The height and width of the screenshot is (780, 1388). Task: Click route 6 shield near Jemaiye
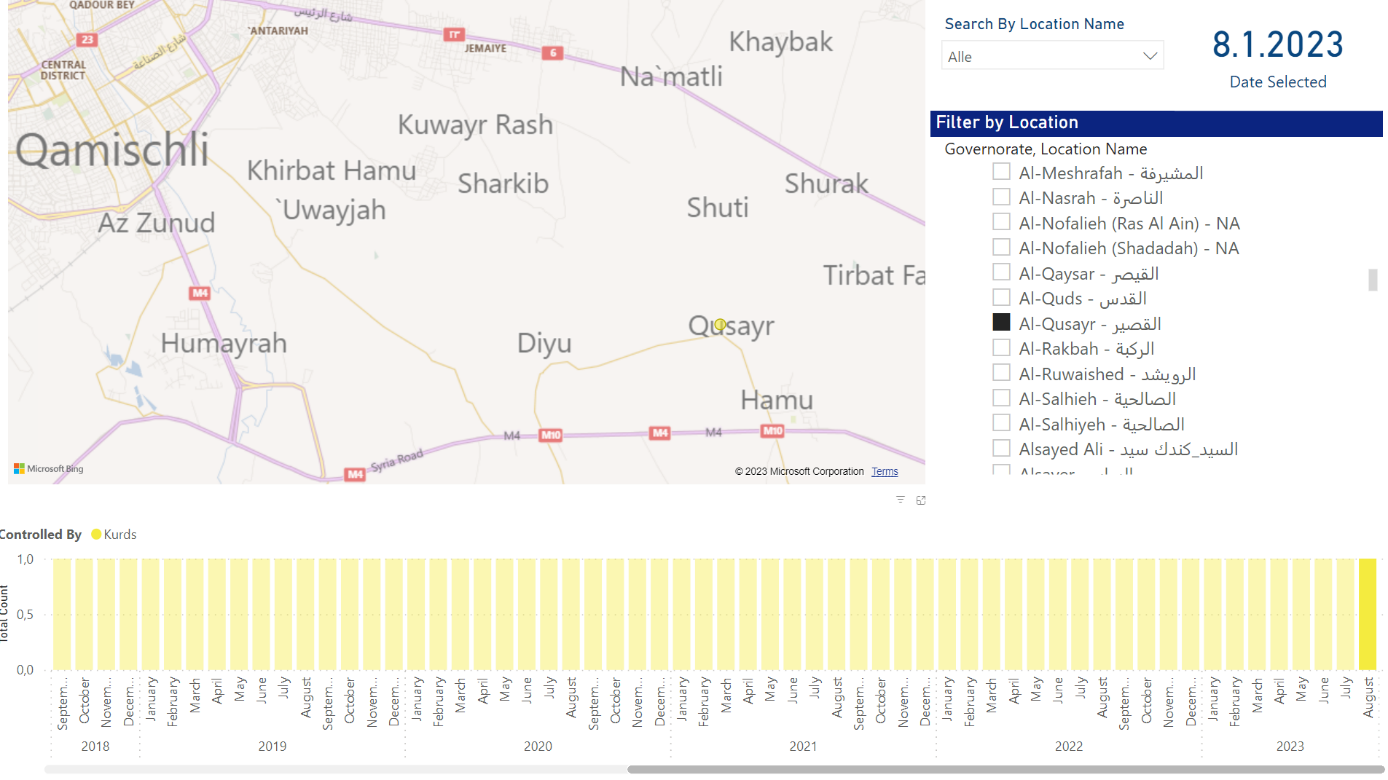pyautogui.click(x=553, y=53)
